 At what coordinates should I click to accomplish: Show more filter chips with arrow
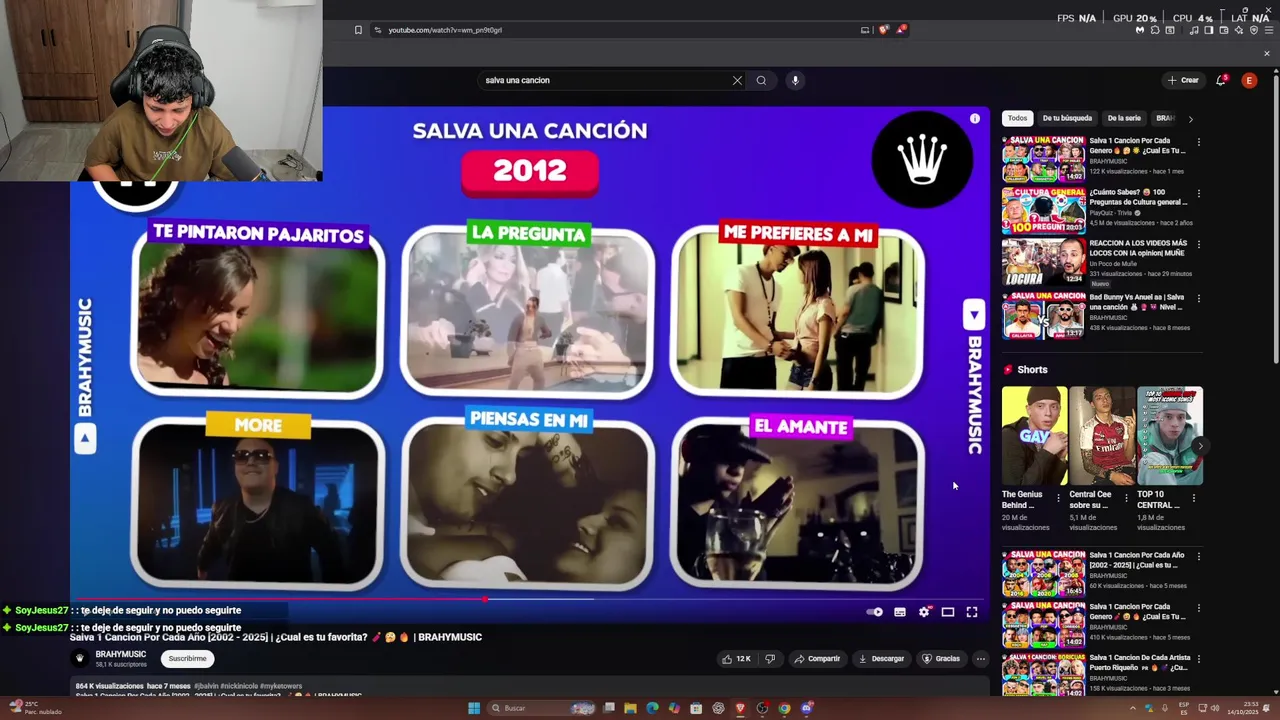tap(1190, 119)
